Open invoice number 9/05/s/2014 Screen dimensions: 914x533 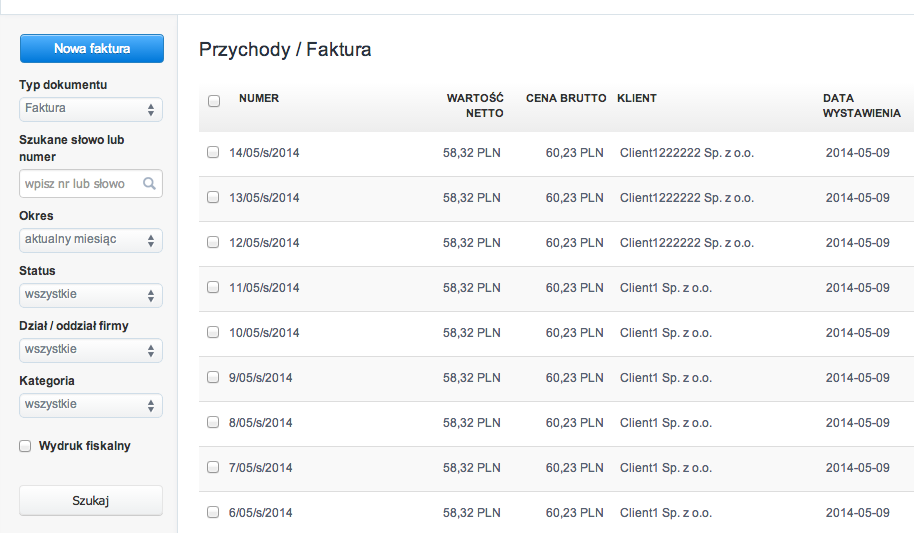click(261, 378)
